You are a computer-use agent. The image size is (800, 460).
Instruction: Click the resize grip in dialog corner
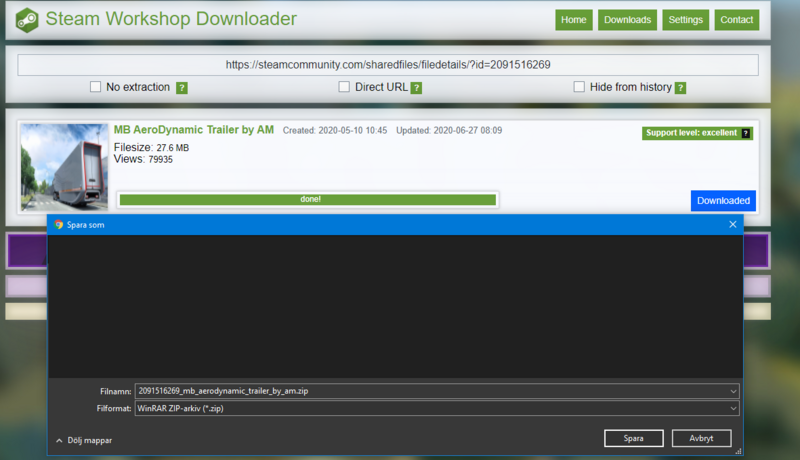coord(738,451)
